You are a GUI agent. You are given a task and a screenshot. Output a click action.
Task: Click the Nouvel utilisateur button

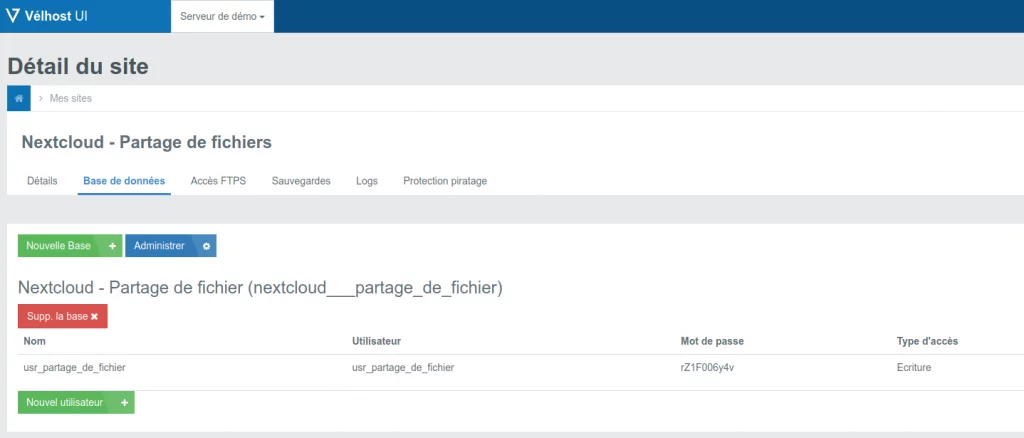pyautogui.click(x=76, y=403)
